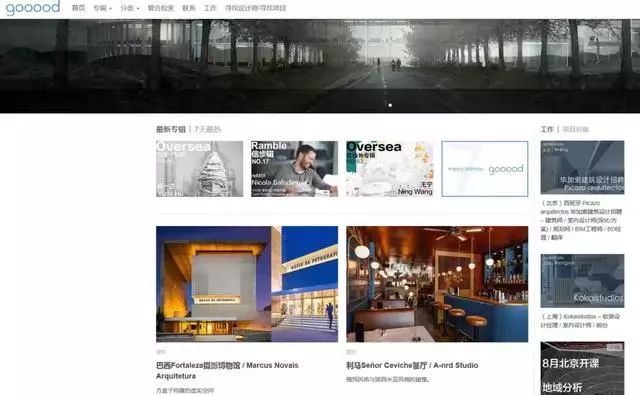Screen dimensions: 640x395
Task: Click the gooood logo in the header
Action: point(33,7)
